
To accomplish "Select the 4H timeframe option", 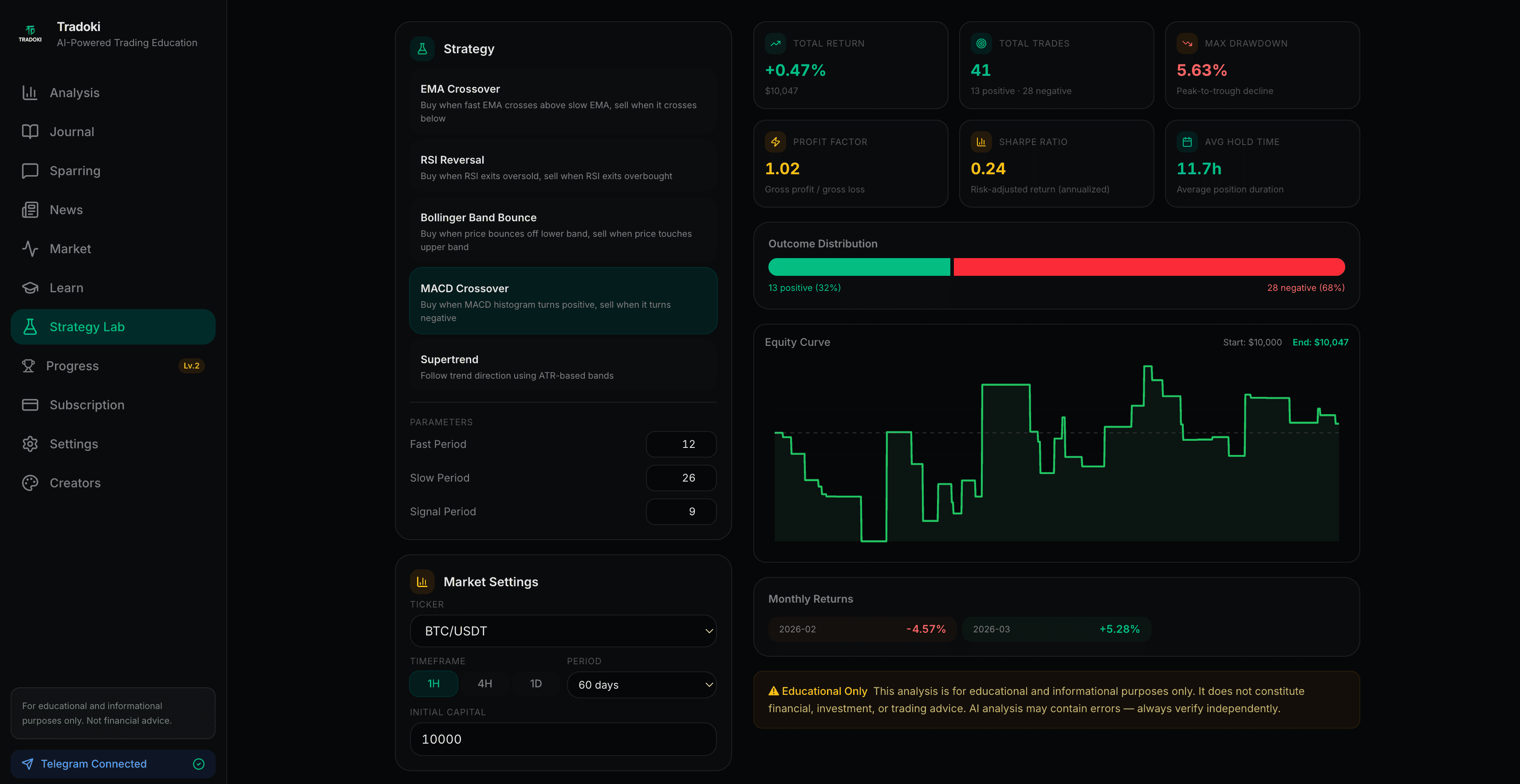I will (x=484, y=683).
